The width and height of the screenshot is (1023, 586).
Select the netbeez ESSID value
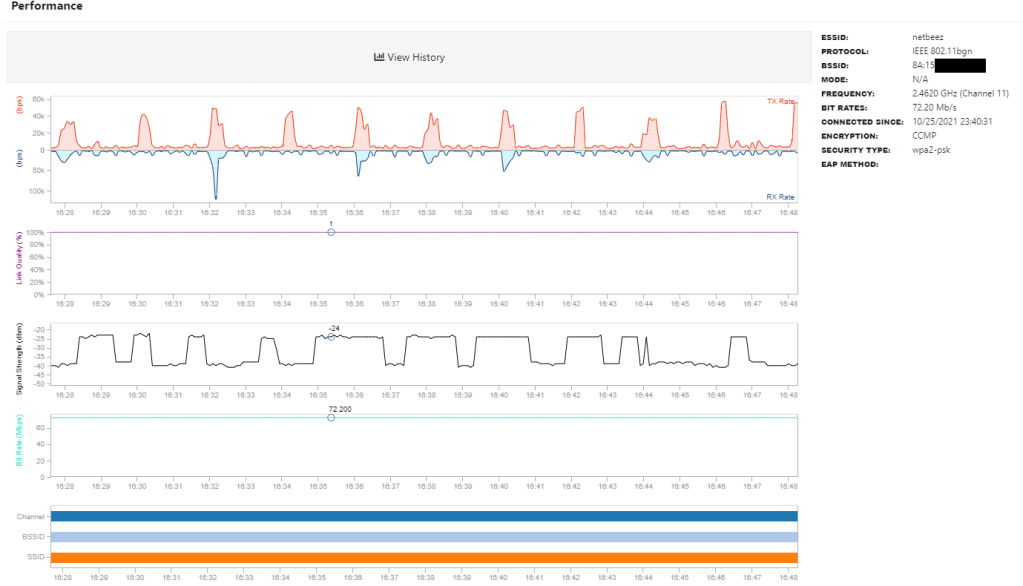[928, 36]
